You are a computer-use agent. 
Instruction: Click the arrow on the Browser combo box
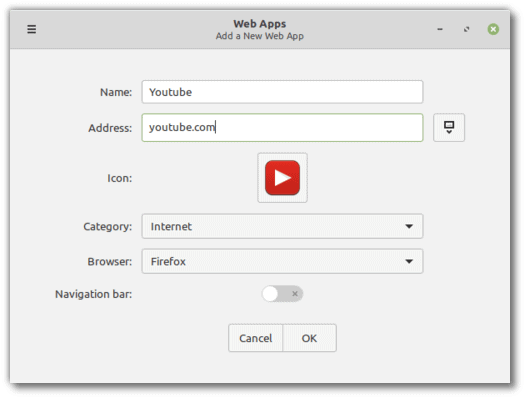[x=409, y=261]
